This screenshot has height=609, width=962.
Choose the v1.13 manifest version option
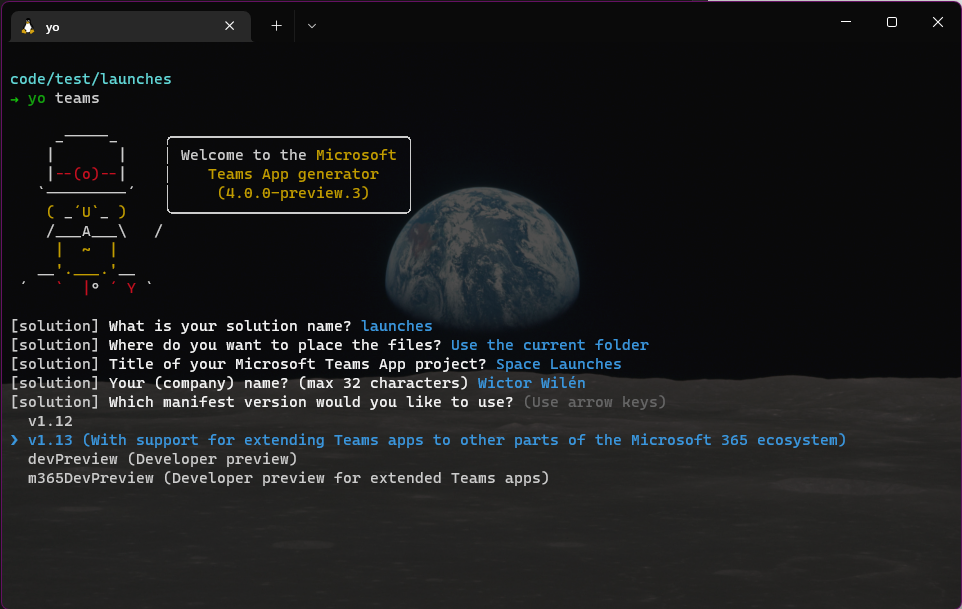coord(437,440)
